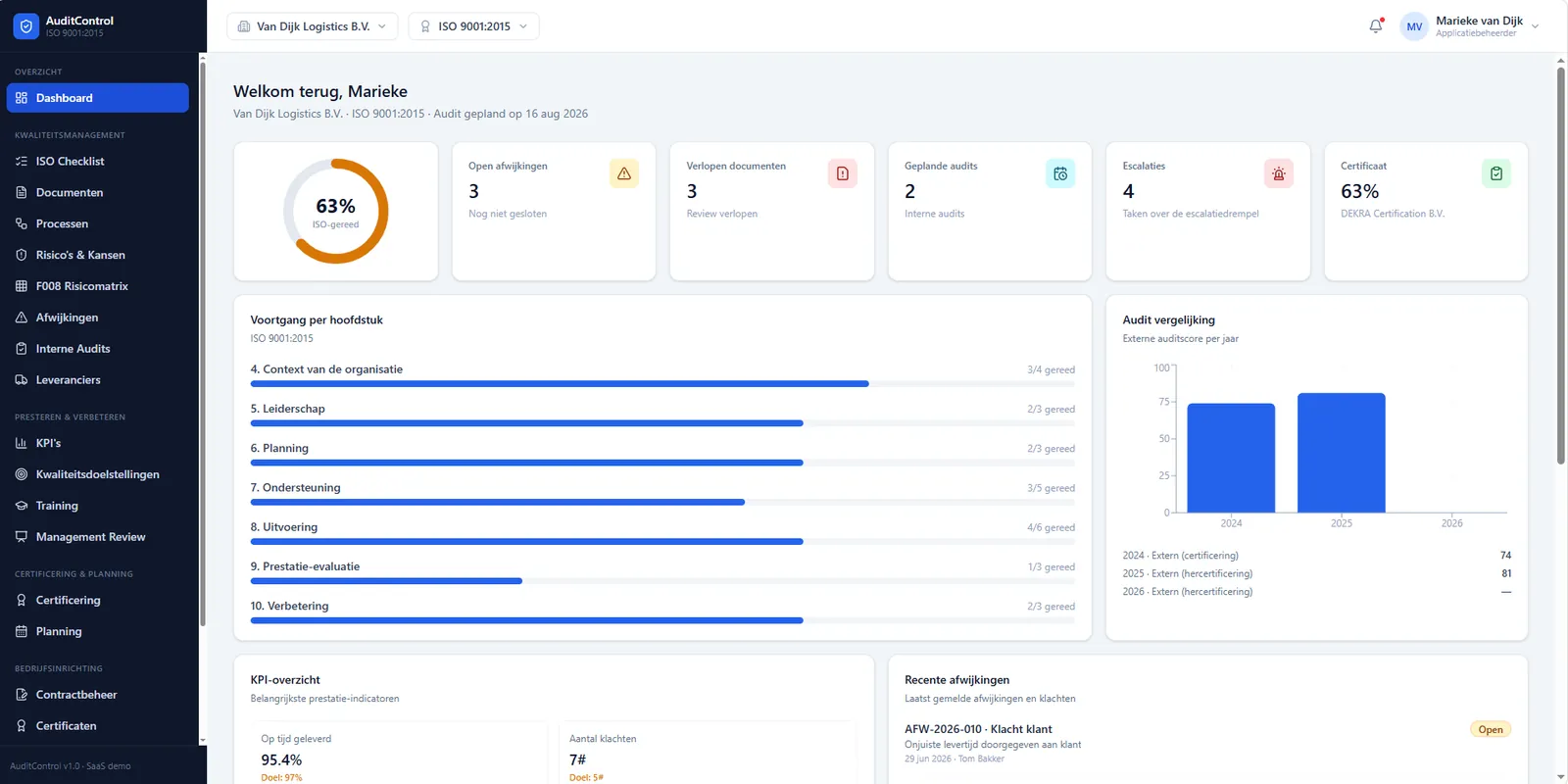Screen dimensions: 1568x784
Task: Click the AuditControl shield logo
Action: [x=26, y=26]
